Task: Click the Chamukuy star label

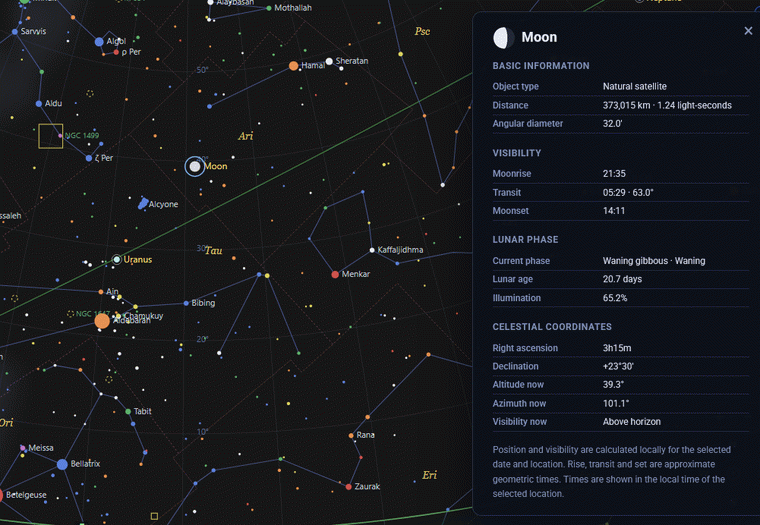Action: (x=144, y=316)
